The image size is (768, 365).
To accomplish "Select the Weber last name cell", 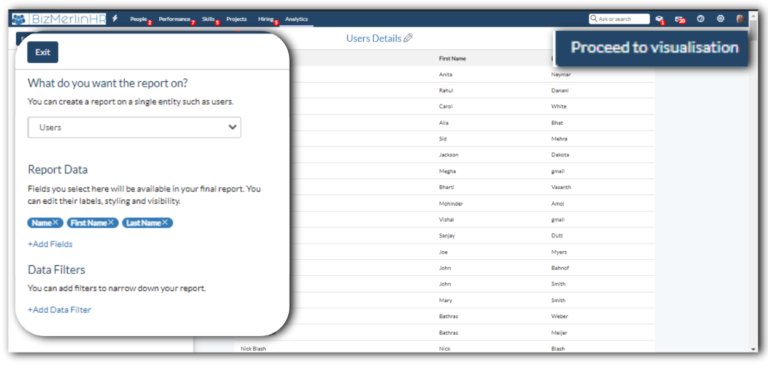I will (559, 316).
